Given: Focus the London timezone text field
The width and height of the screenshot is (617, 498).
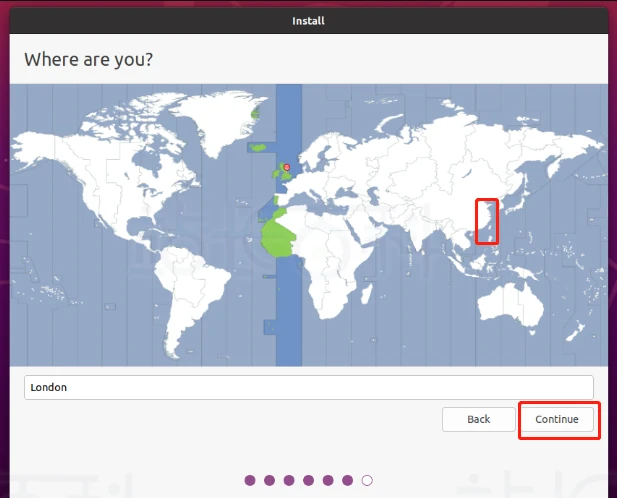Looking at the screenshot, I should click(x=308, y=387).
